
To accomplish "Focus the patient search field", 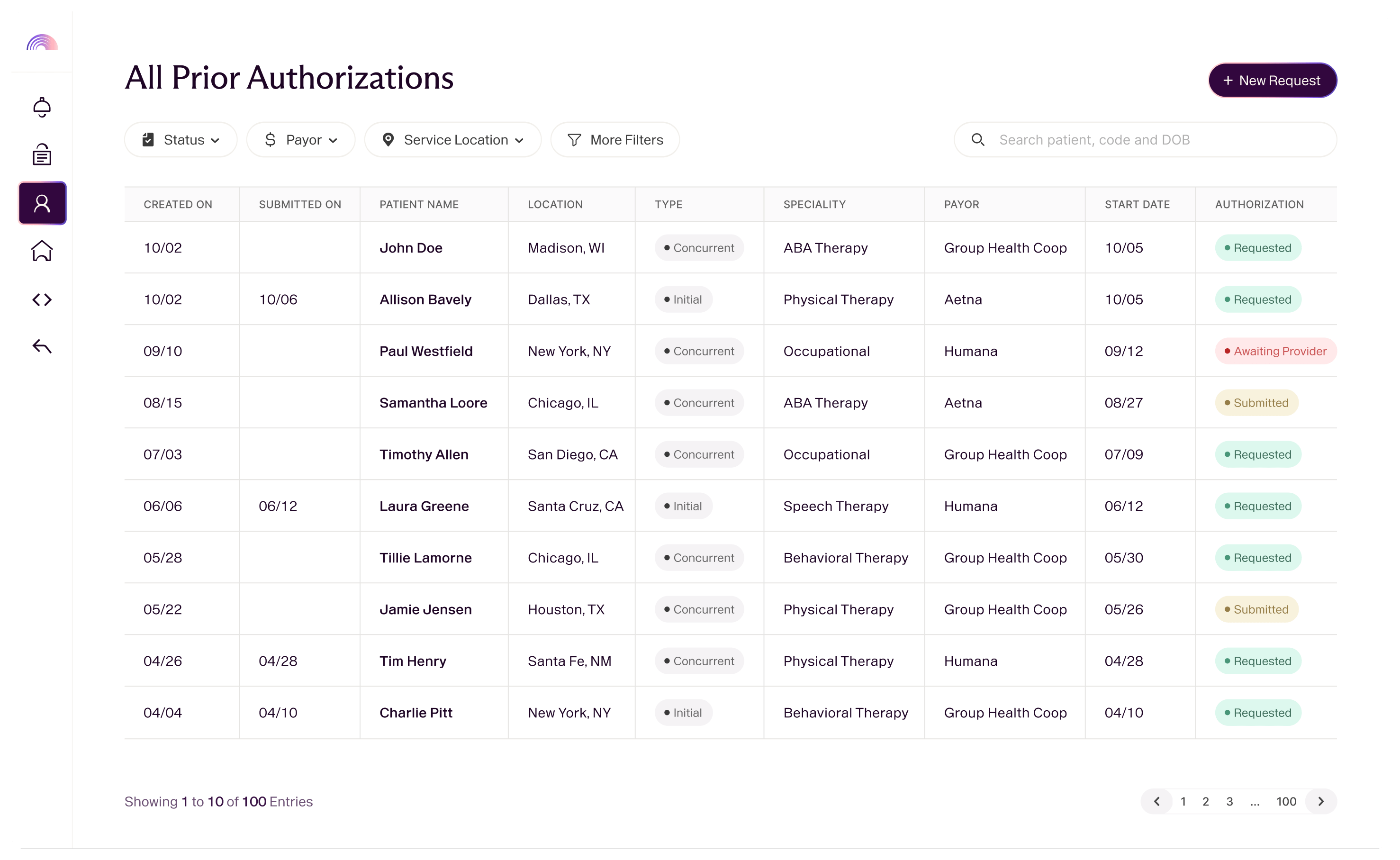I will point(1154,140).
